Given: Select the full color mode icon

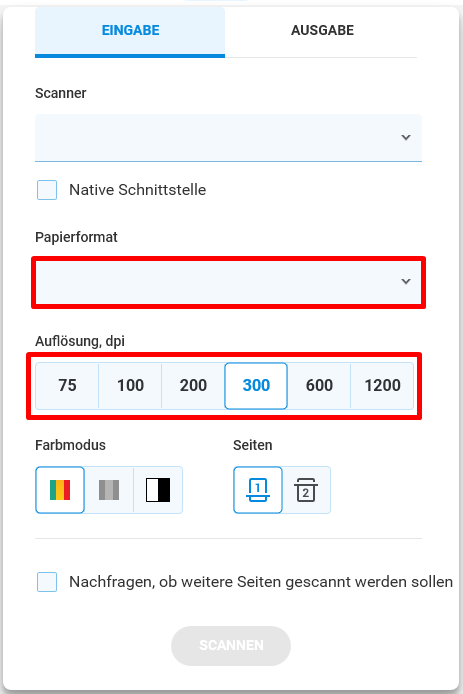Looking at the screenshot, I should (x=60, y=490).
